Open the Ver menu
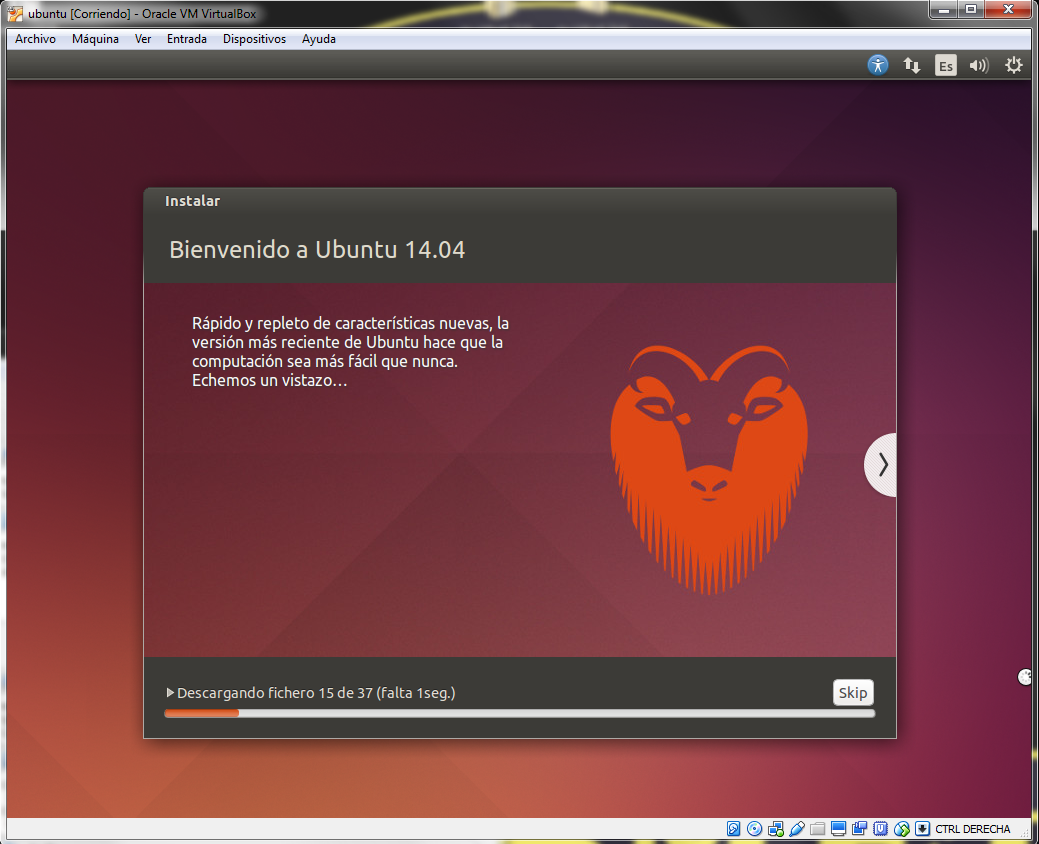This screenshot has width=1039, height=844. coord(143,39)
